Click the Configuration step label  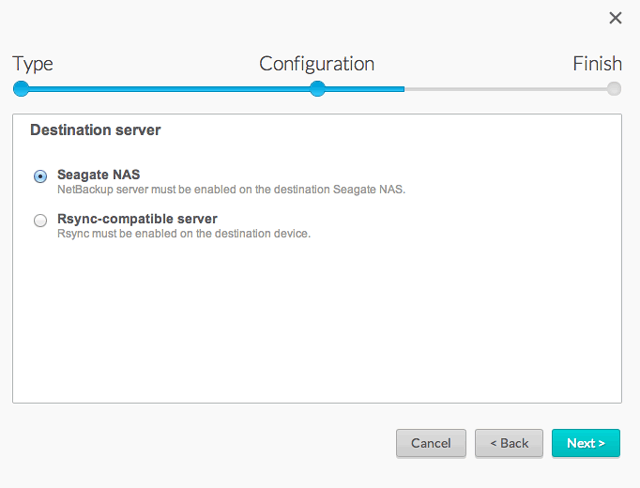pyautogui.click(x=316, y=64)
